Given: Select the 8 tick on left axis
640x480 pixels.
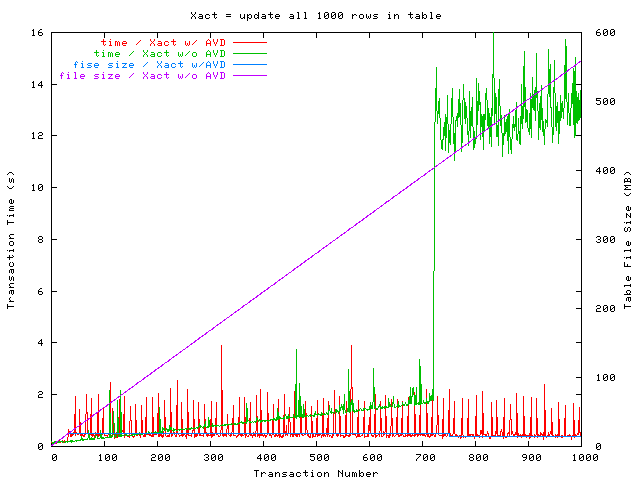Looking at the screenshot, I should tap(40, 239).
